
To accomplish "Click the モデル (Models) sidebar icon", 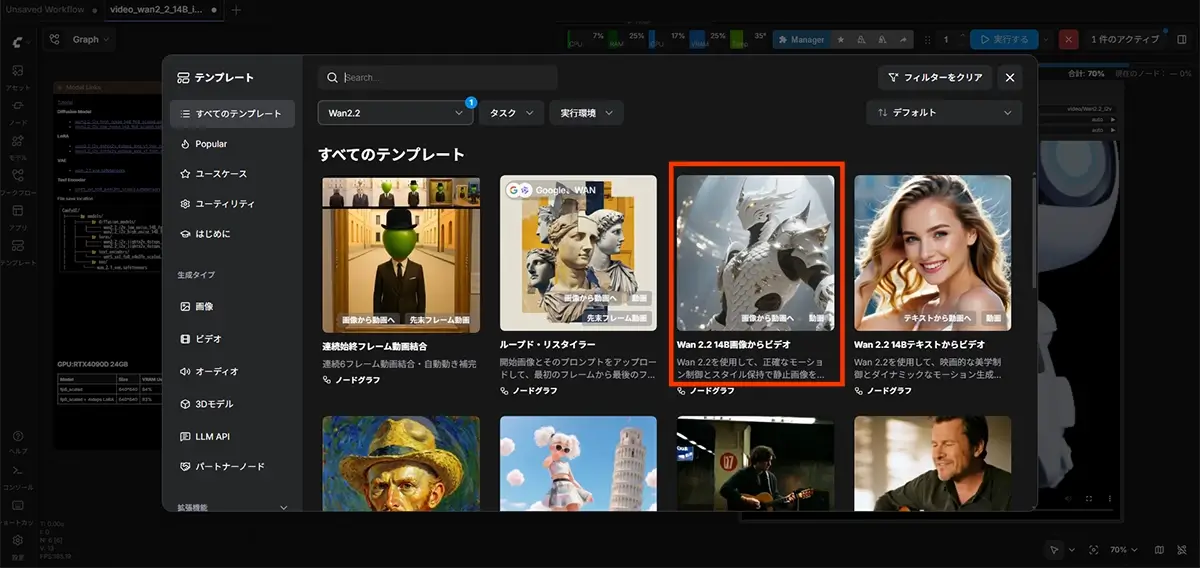I will click(17, 145).
